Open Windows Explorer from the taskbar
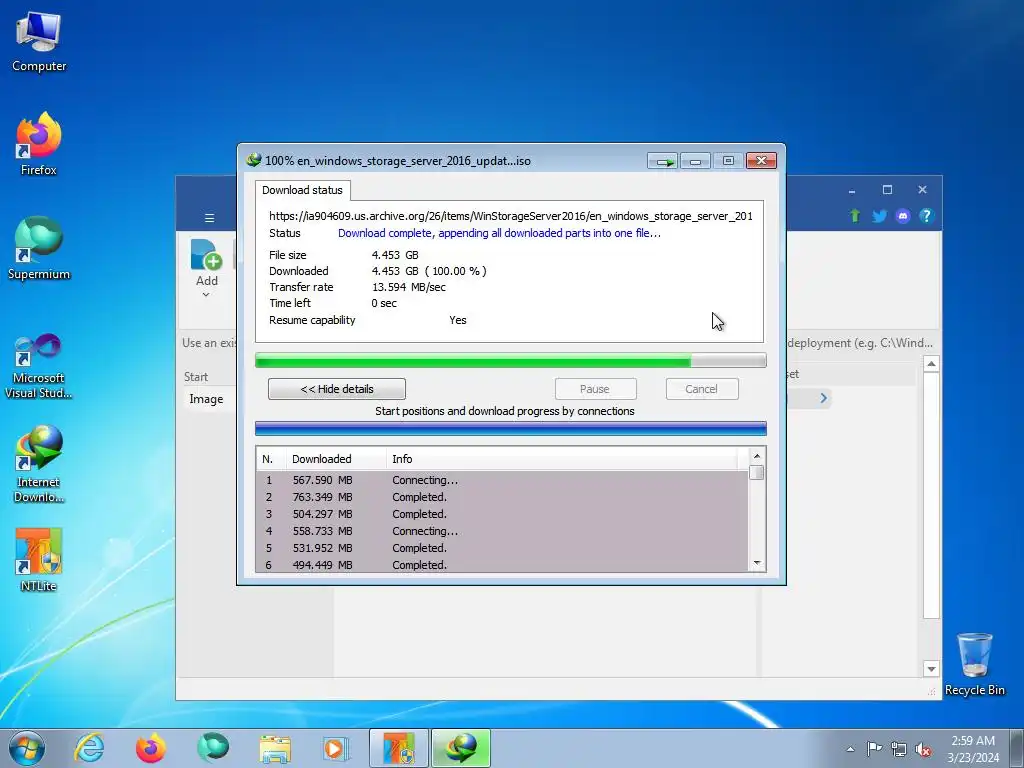This screenshot has height=768, width=1024. (x=275, y=748)
